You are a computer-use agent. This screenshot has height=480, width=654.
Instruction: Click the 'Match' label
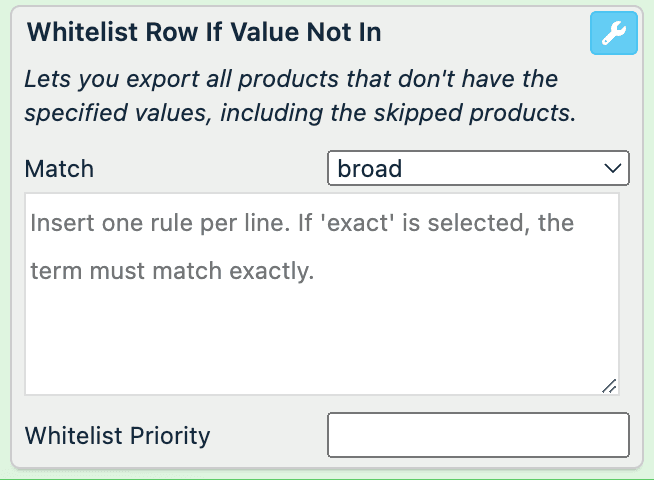pyautogui.click(x=59, y=168)
